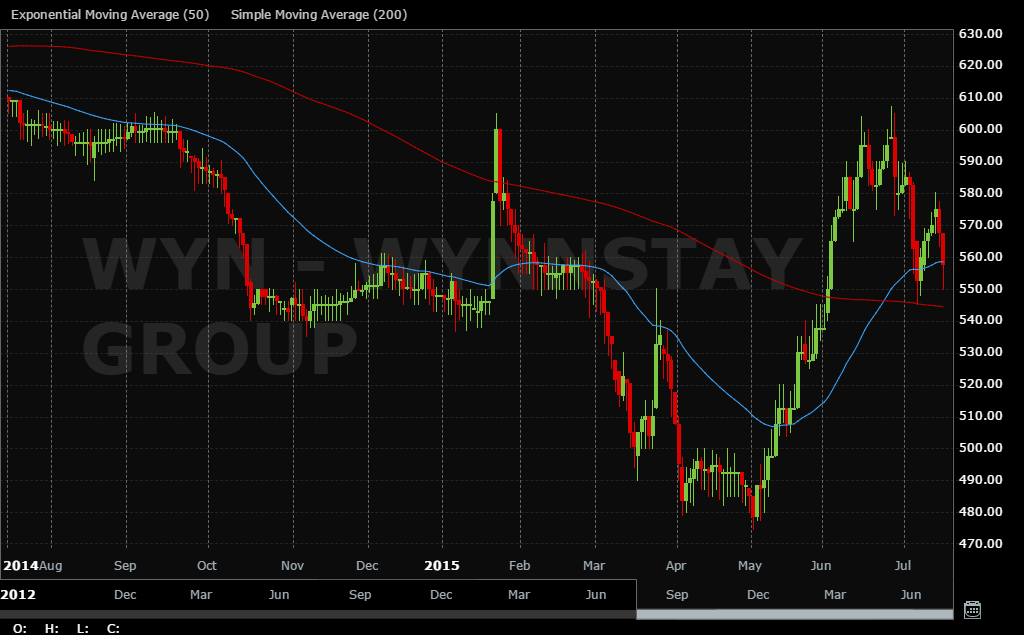Open the calendar date range icon
Viewport: 1024px width, 635px height.
[971, 609]
